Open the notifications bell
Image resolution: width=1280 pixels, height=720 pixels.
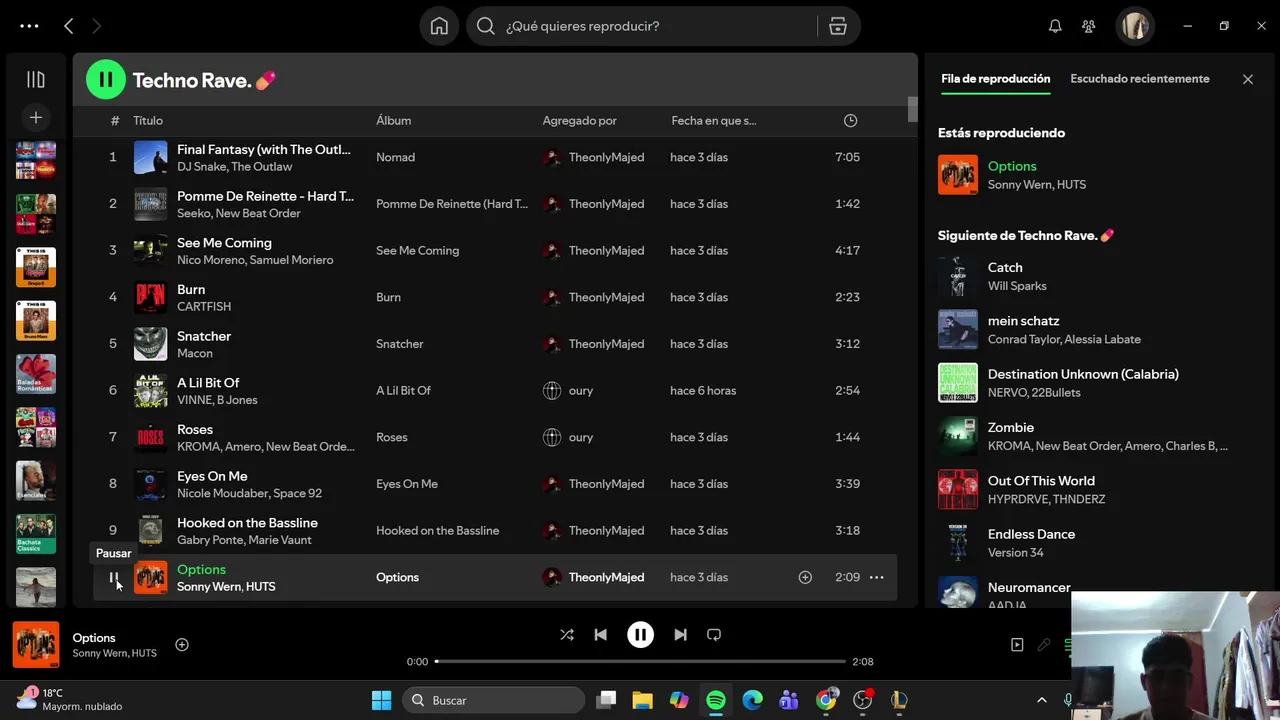point(1055,26)
